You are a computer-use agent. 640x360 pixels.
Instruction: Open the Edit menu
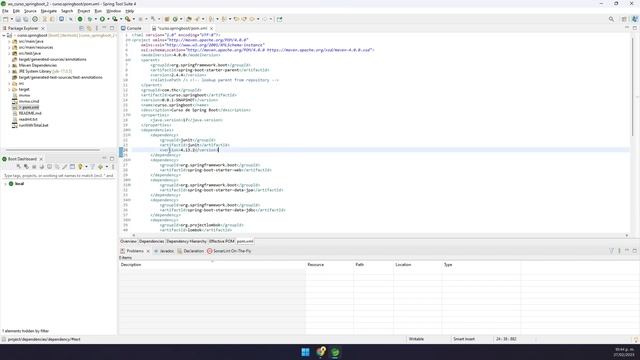(16, 11)
